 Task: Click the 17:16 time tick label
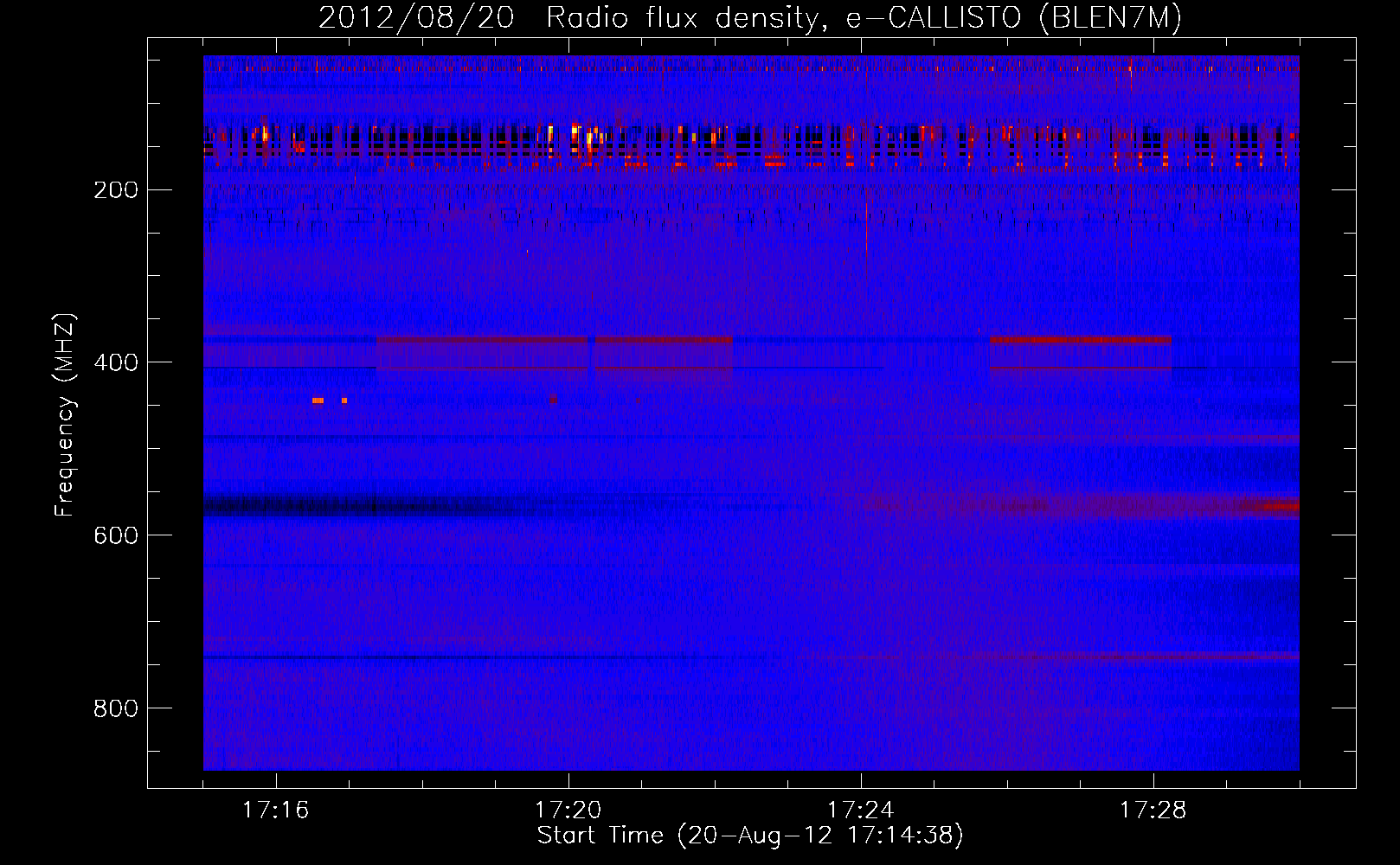[x=275, y=810]
